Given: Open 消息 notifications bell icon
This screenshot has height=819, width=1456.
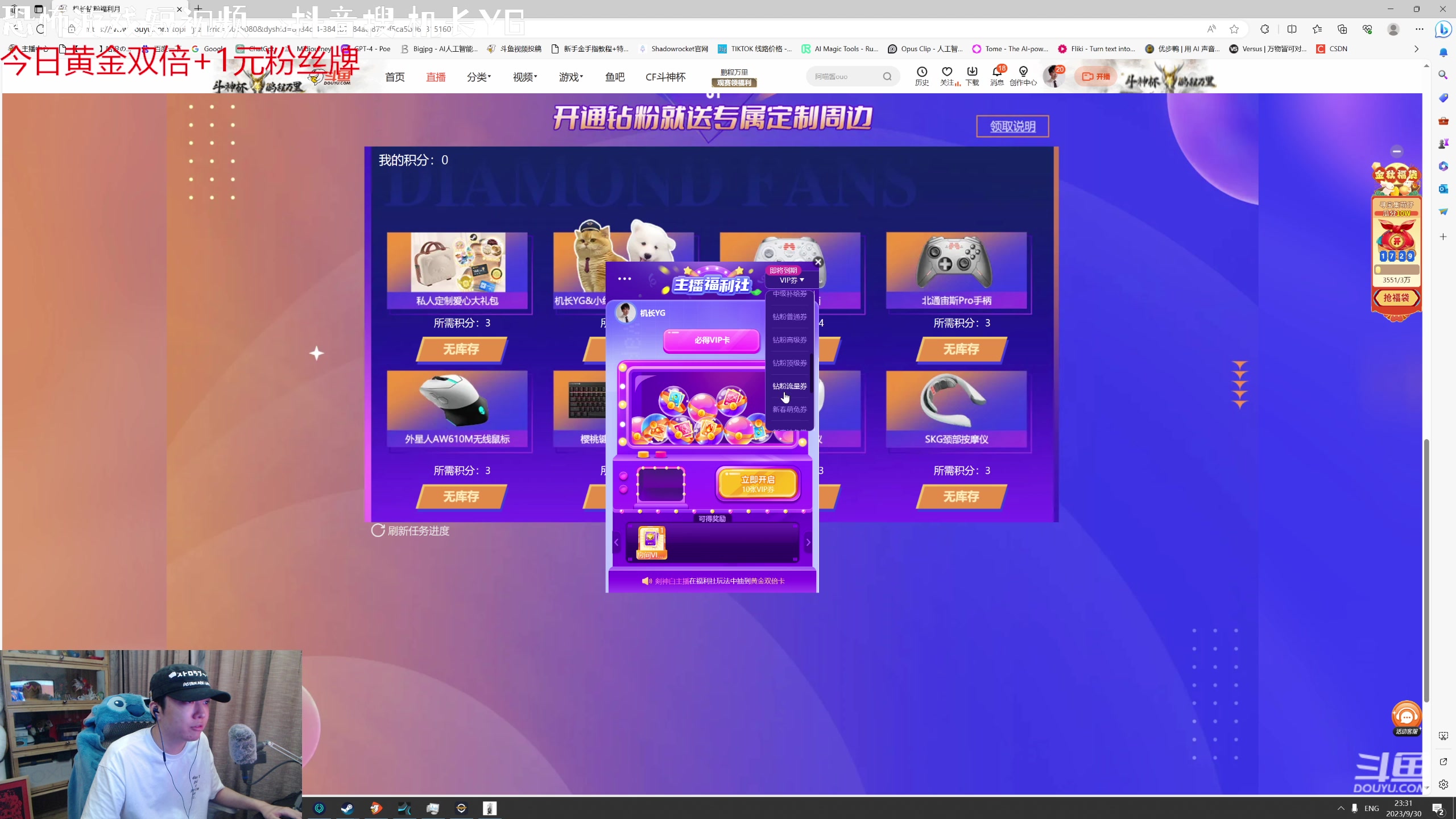Looking at the screenshot, I should point(996,72).
